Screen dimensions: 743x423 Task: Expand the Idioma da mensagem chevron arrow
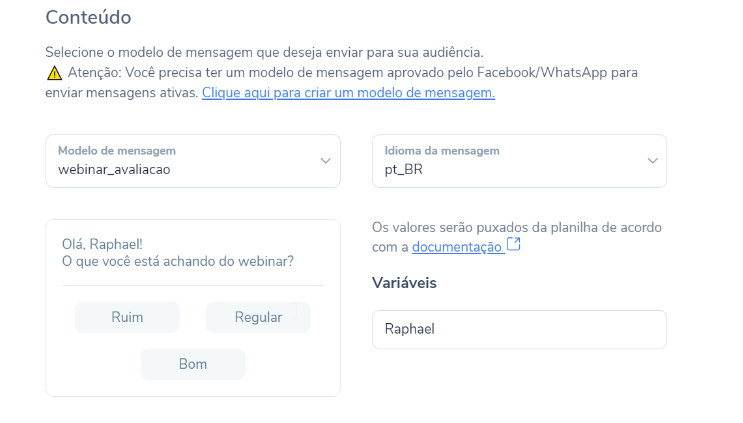(x=652, y=161)
